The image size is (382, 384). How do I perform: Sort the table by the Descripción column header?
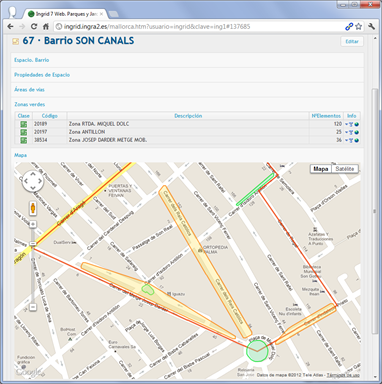[x=188, y=116]
